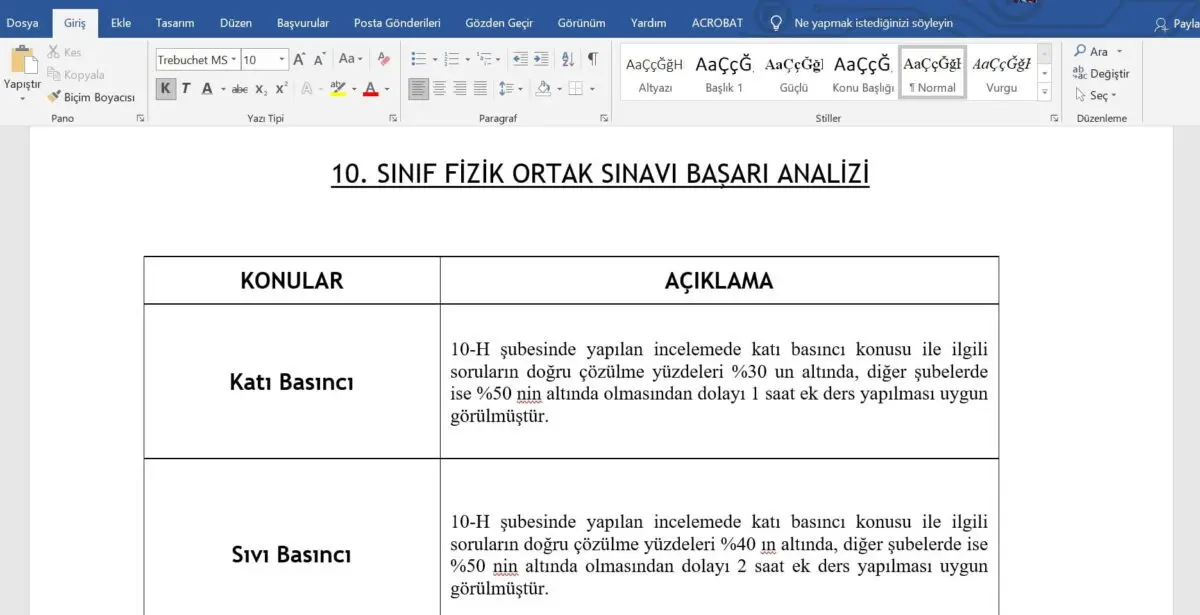Decrease font size with the smaller A
The height and width of the screenshot is (615, 1200).
pyautogui.click(x=320, y=60)
